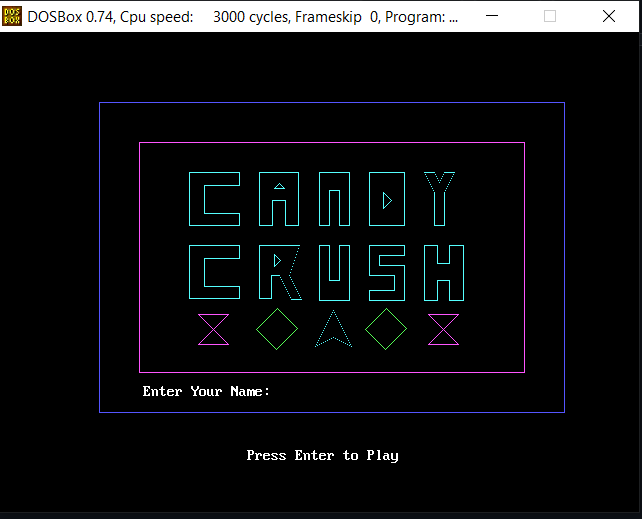Click the 'Press Enter to Play' text

[322, 456]
